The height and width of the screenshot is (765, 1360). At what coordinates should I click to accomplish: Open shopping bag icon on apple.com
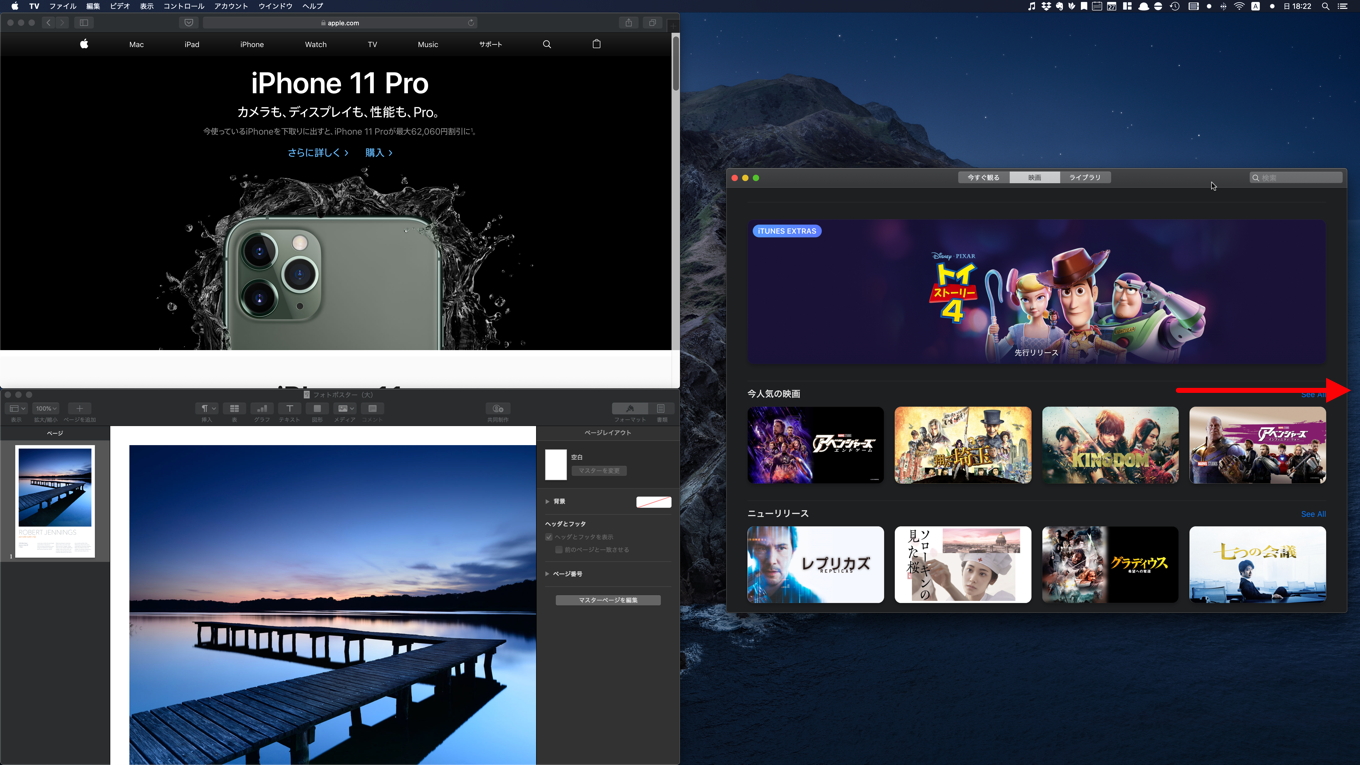pos(597,44)
